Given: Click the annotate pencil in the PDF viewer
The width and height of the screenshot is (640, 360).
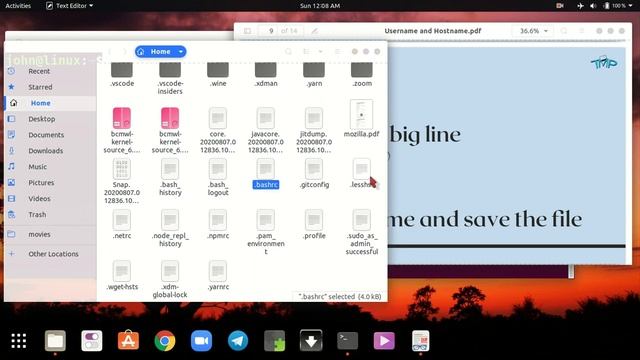Looking at the screenshot, I should (314, 31).
